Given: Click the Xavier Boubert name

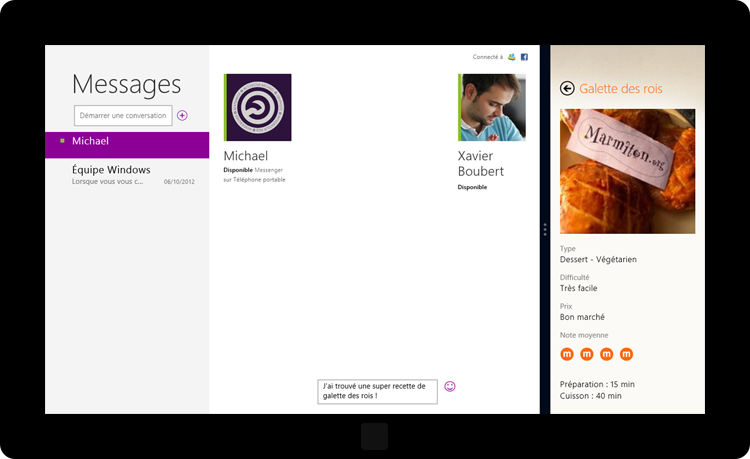Looking at the screenshot, I should tap(481, 164).
